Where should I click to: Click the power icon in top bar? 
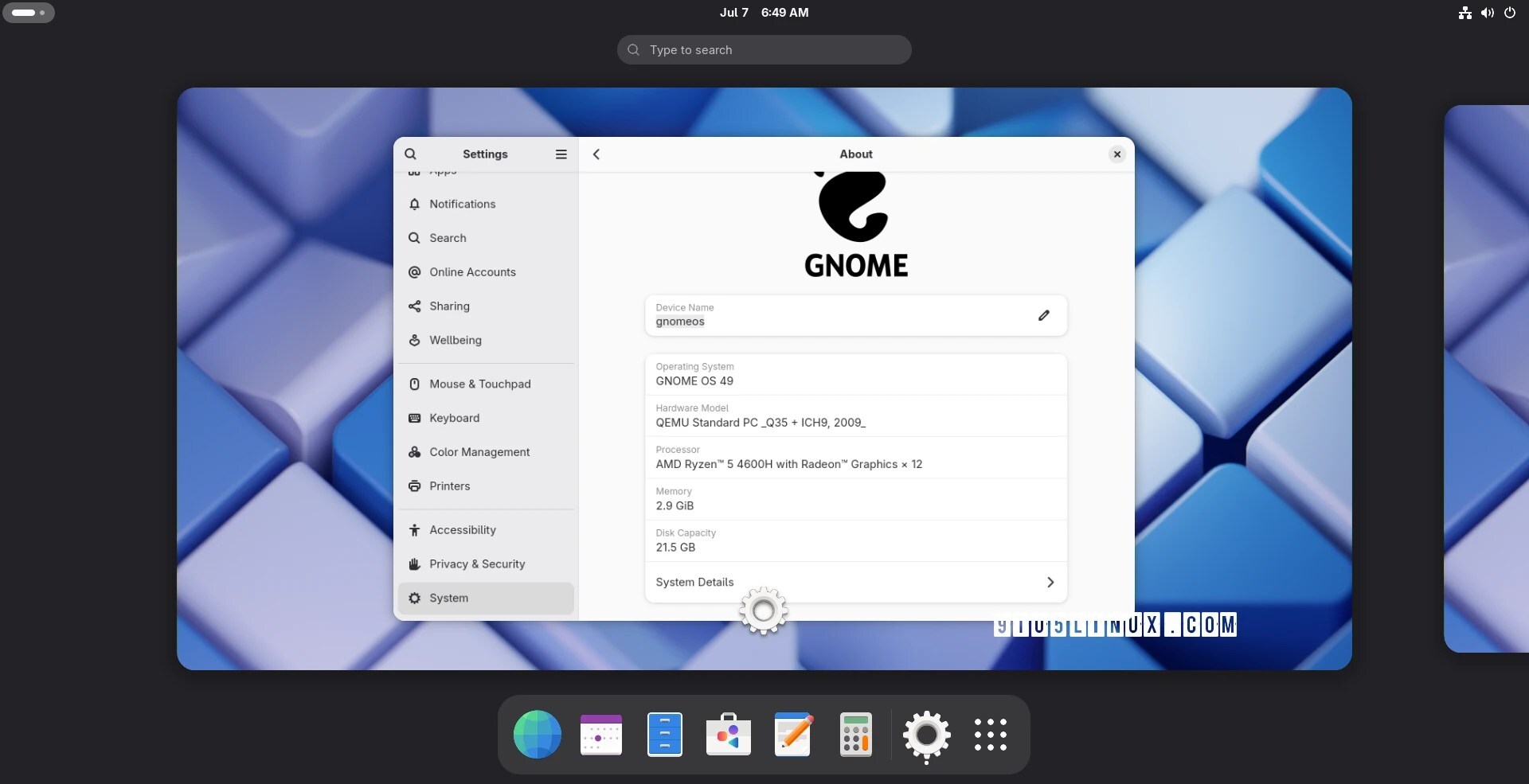(1510, 13)
